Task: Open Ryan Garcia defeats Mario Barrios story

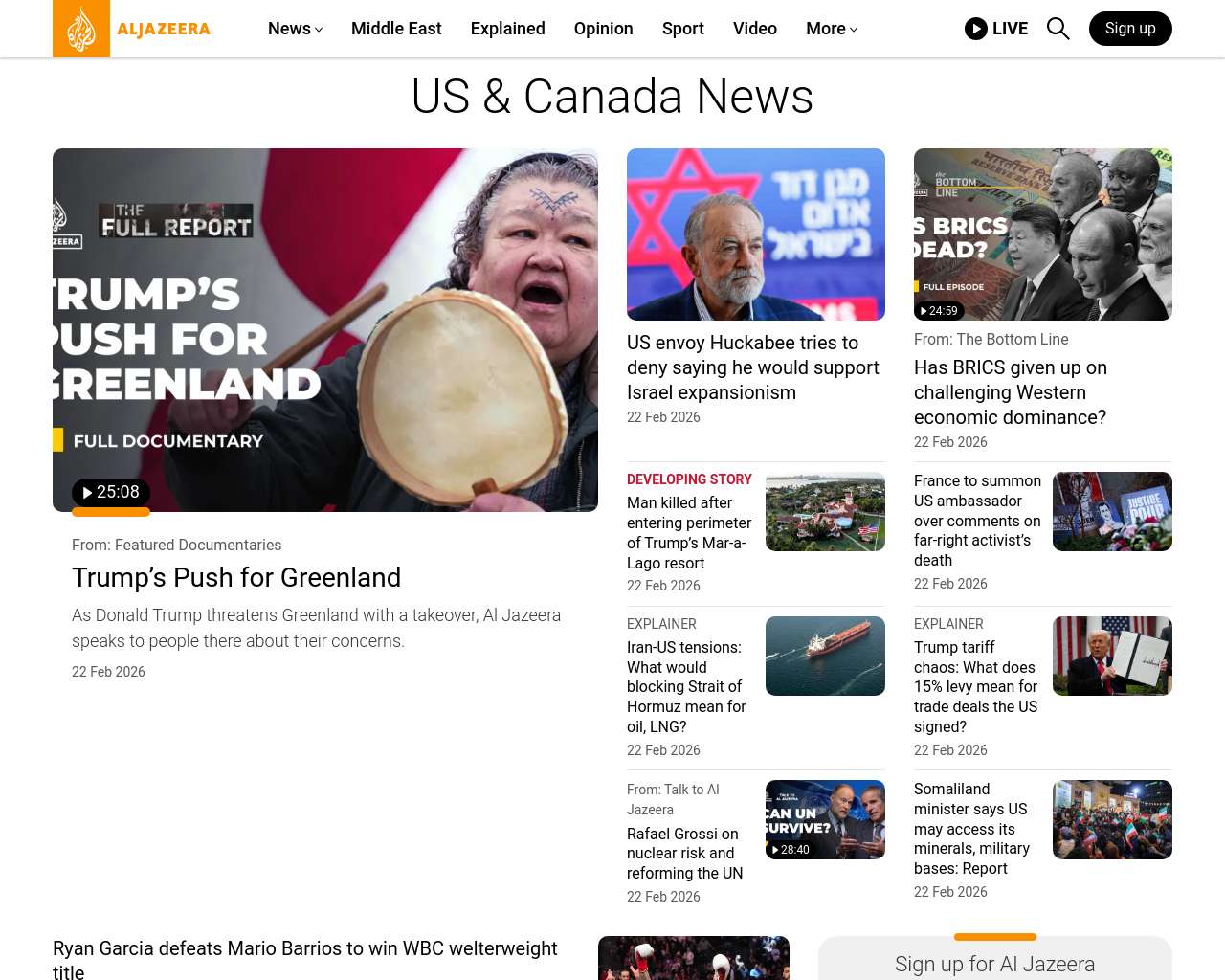Action: 305,960
